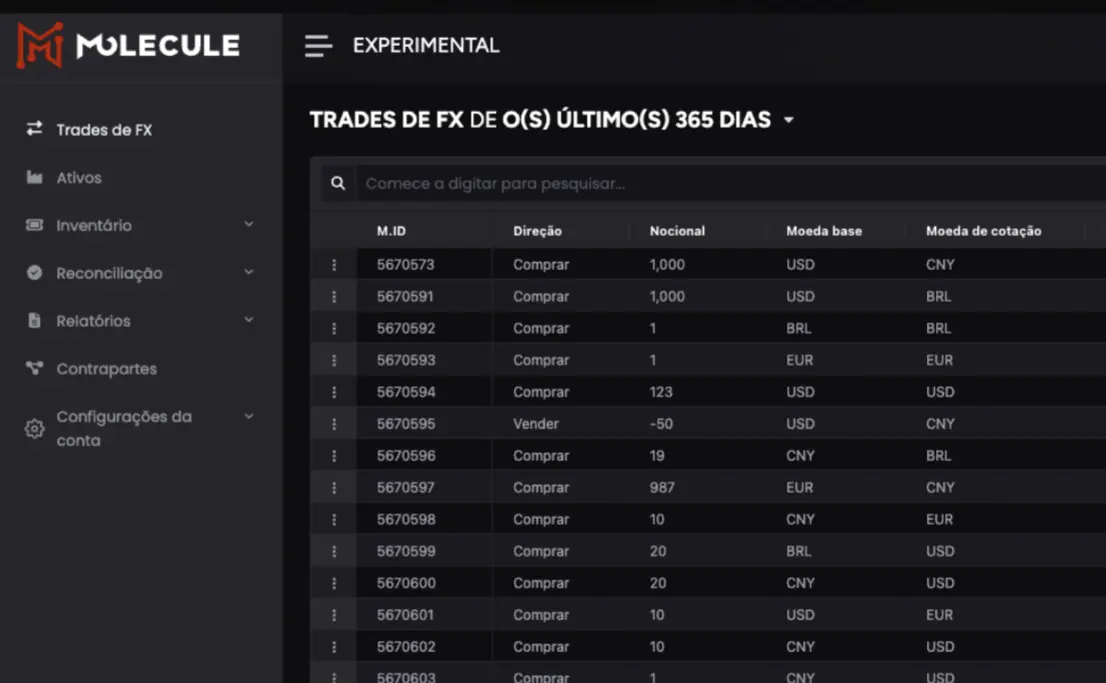The height and width of the screenshot is (683, 1106).
Task: Go to Ativos in sidebar
Action: pyautogui.click(x=79, y=178)
